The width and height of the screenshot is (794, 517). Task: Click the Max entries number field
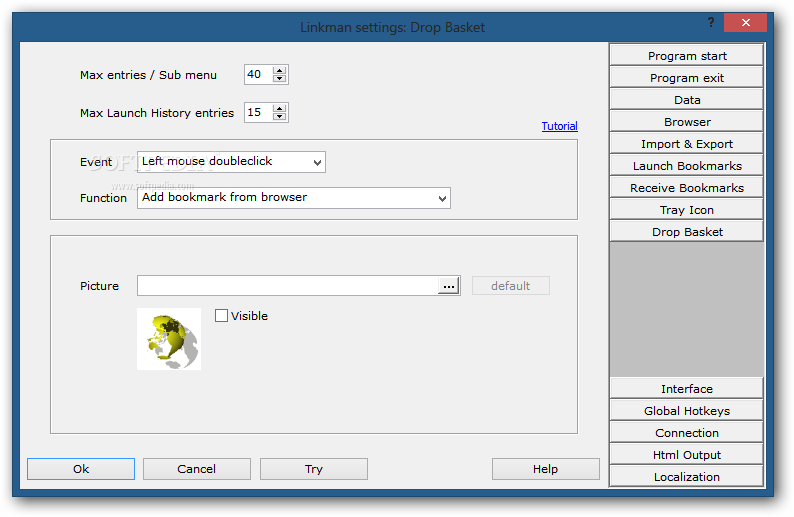(x=259, y=74)
